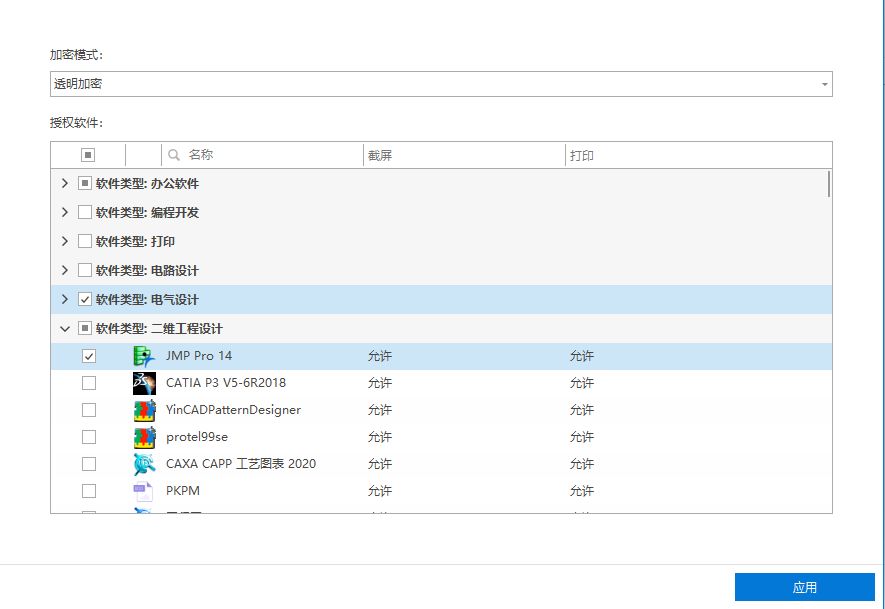Viewport: 885px width, 609px height.
Task: Click 打印 允许 value for PKPM
Action: pos(582,491)
